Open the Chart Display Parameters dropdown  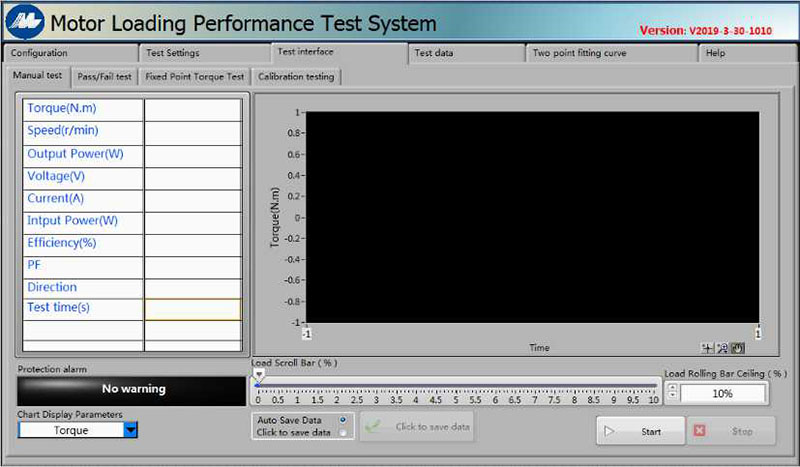pyautogui.click(x=130, y=430)
